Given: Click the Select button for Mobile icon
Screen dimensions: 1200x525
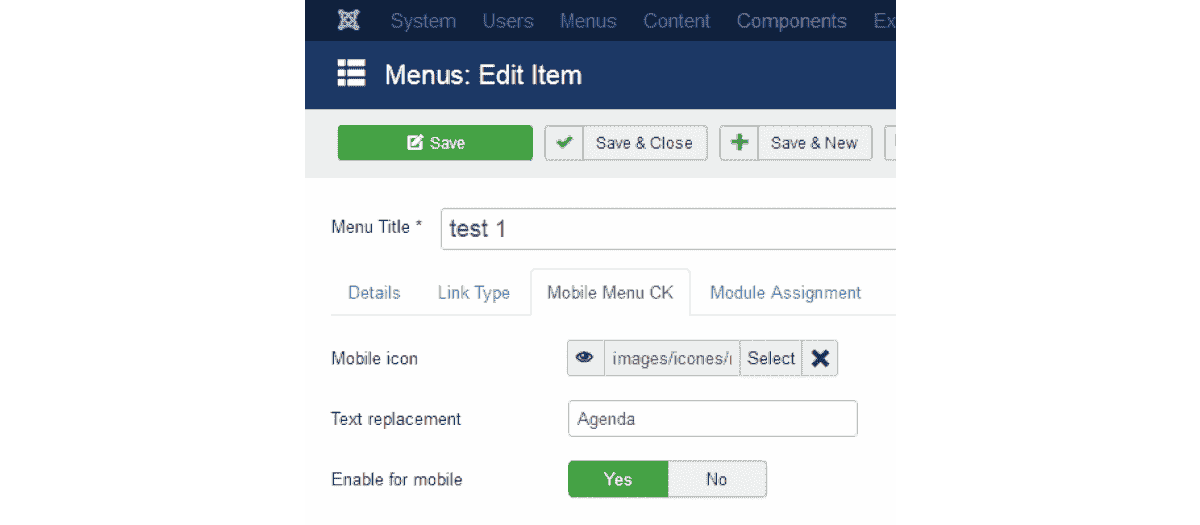Looking at the screenshot, I should point(771,358).
